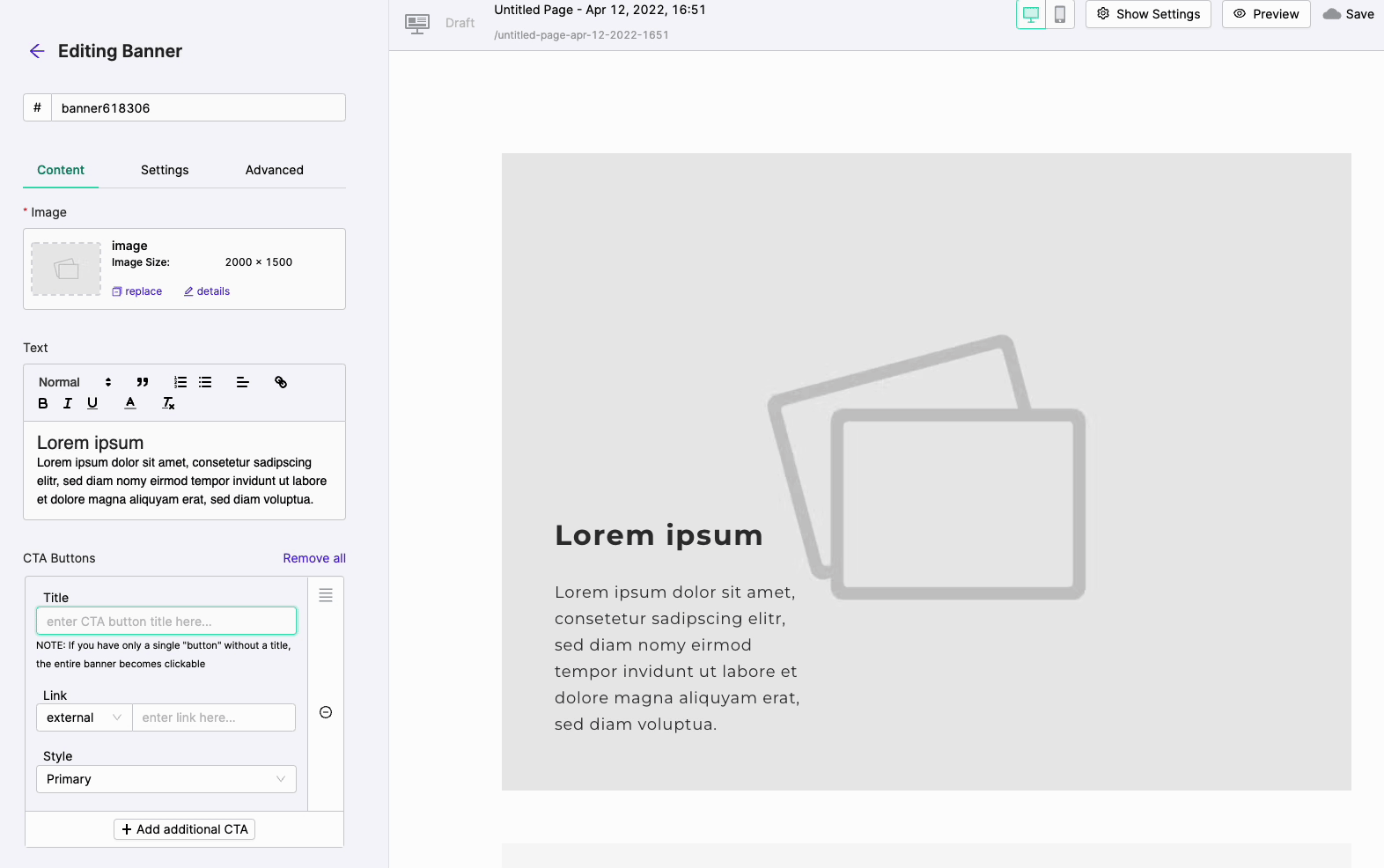The image size is (1384, 868).
Task: Expand the Primary style dropdown
Action: click(x=166, y=779)
